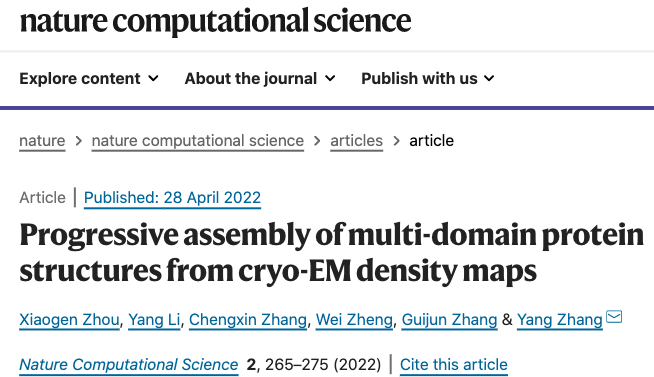Viewport: 654px width, 377px height.
Task: Open author Wei Zheng's details
Action: tap(354, 320)
